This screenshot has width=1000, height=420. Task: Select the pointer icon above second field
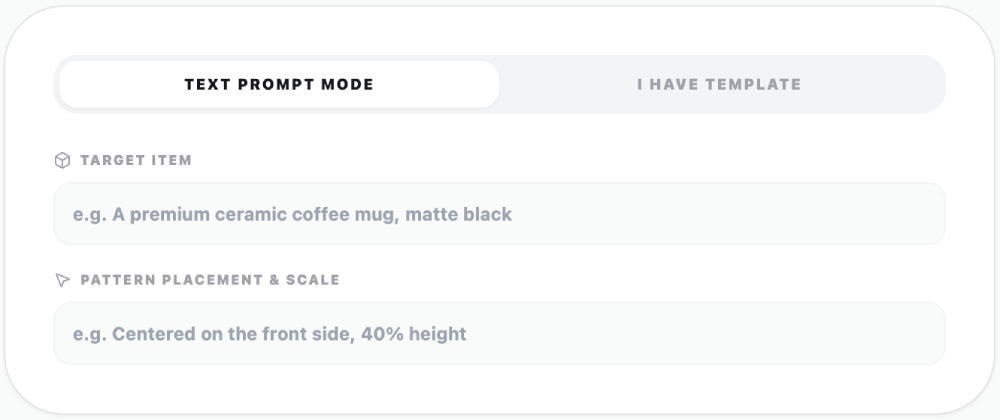click(62, 280)
